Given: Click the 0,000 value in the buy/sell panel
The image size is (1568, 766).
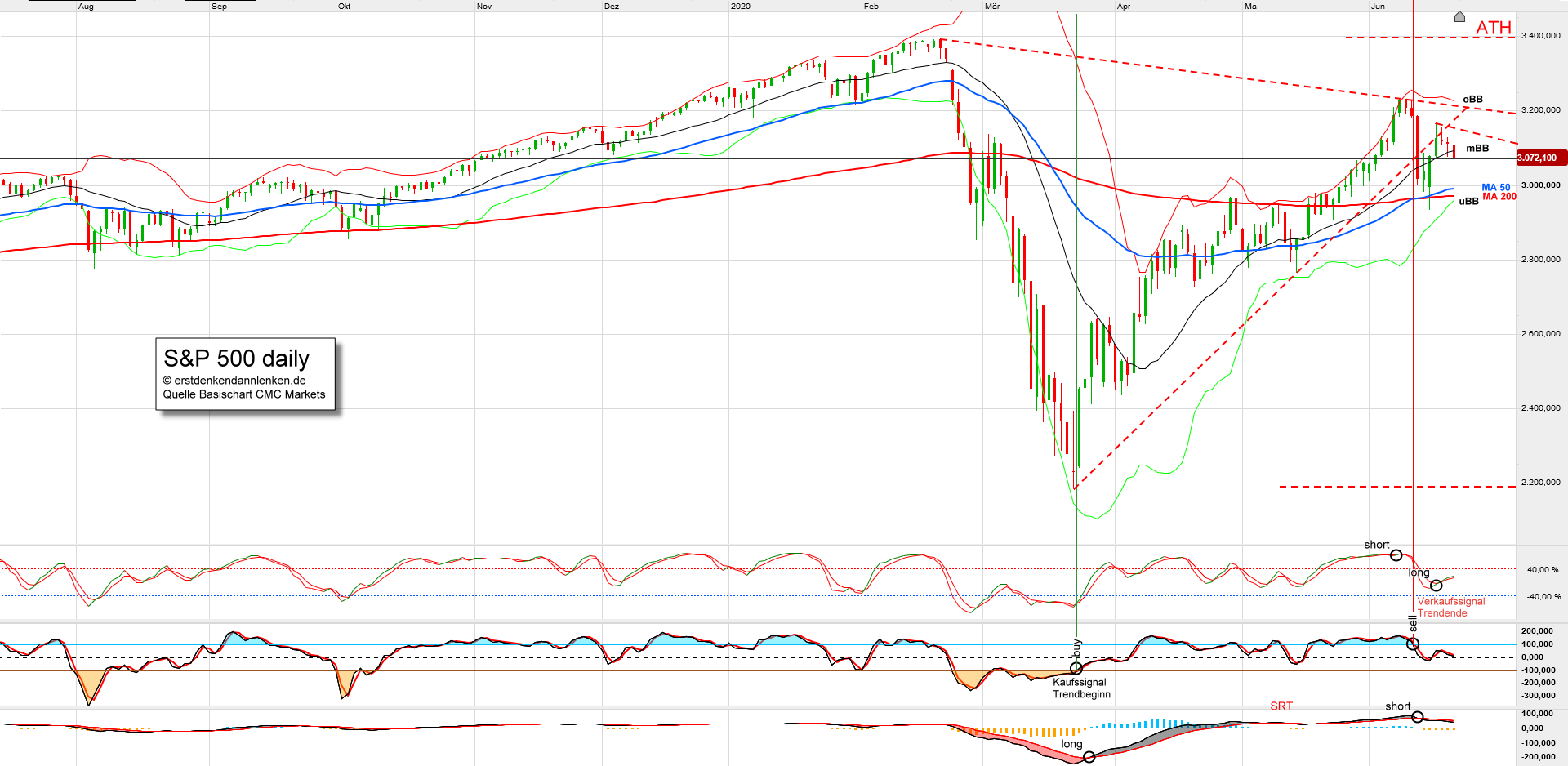Looking at the screenshot, I should click(x=1533, y=657).
